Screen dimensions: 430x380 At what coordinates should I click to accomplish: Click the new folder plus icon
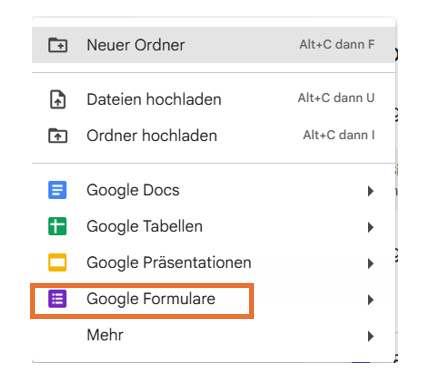coord(58,45)
